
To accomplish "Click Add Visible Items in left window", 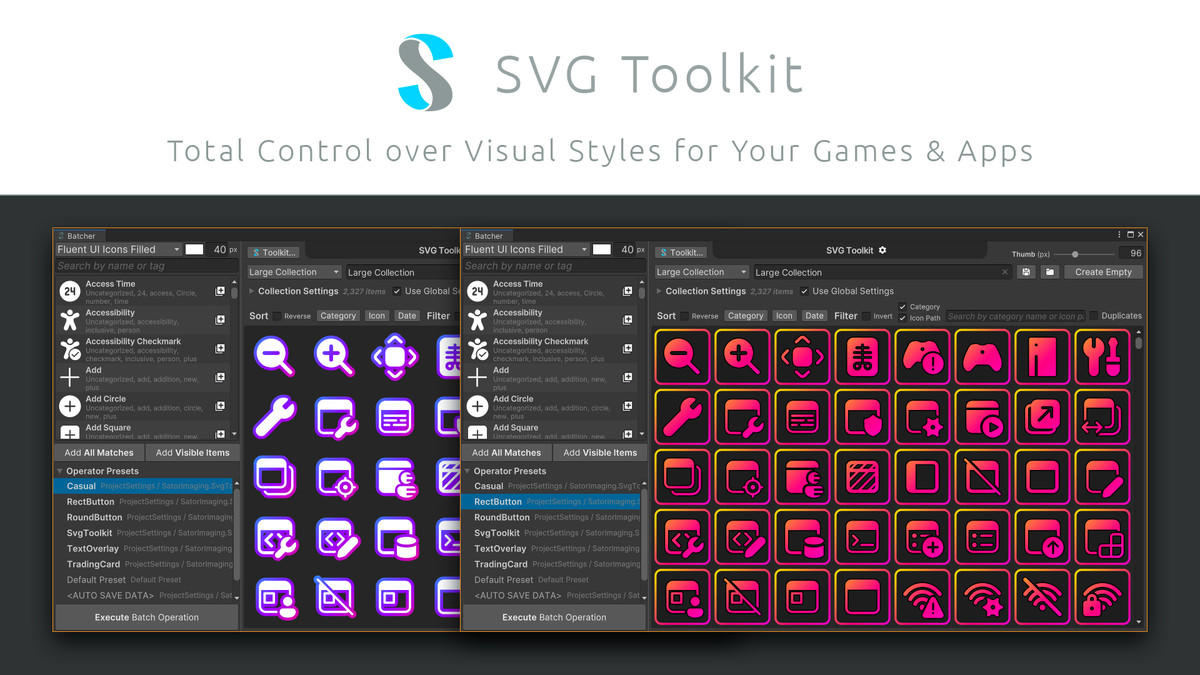I will (x=193, y=453).
